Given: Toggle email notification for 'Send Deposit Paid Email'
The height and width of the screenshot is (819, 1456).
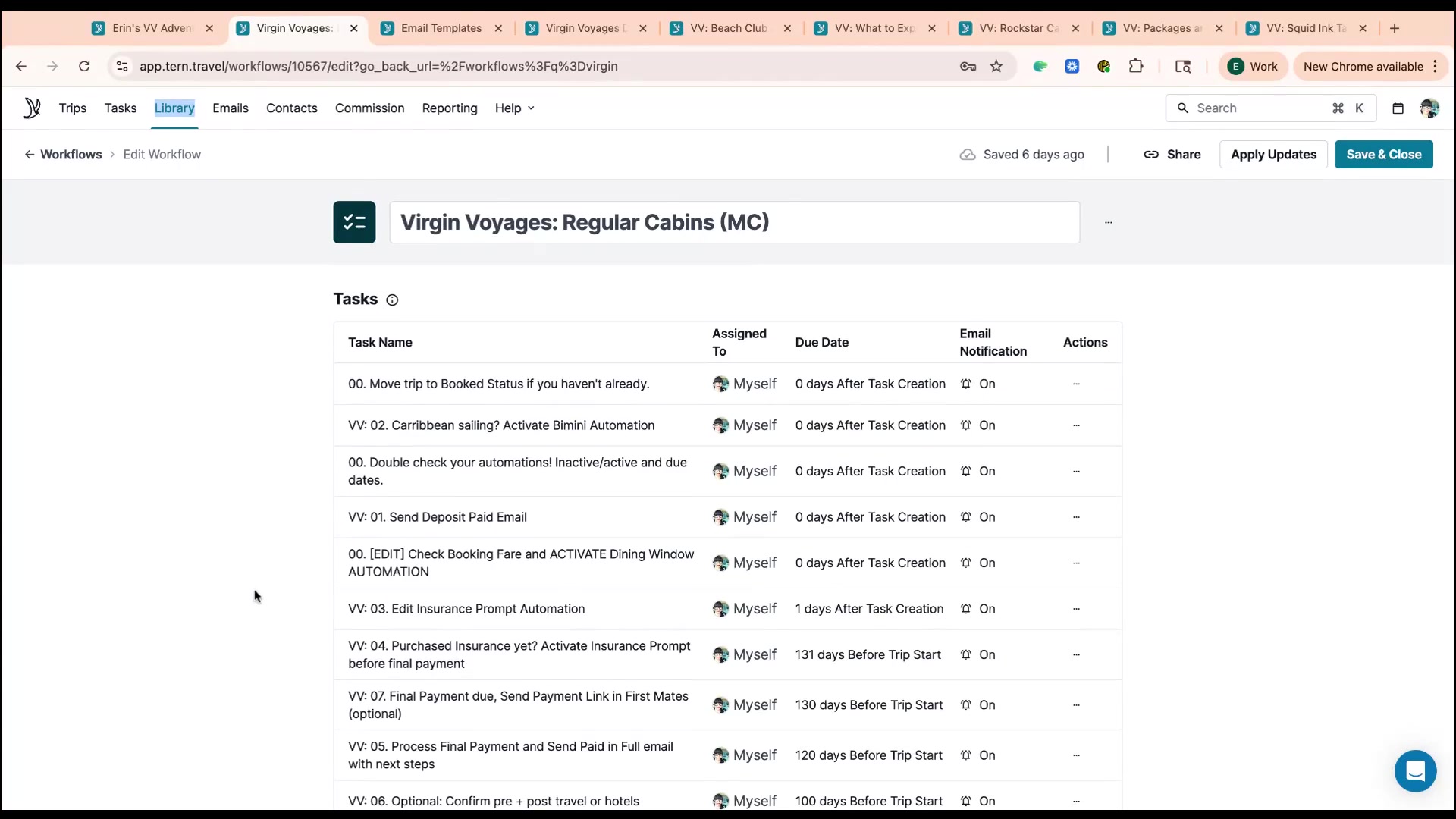Looking at the screenshot, I should (x=977, y=517).
